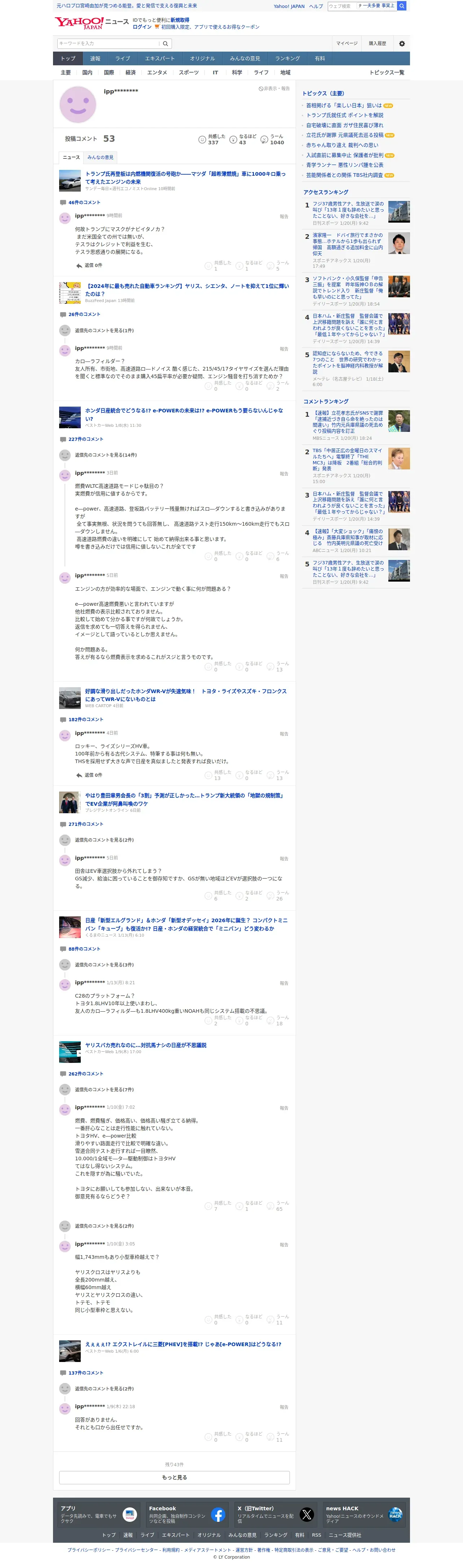Open access ranking item 1 thumbnail

click(399, 212)
